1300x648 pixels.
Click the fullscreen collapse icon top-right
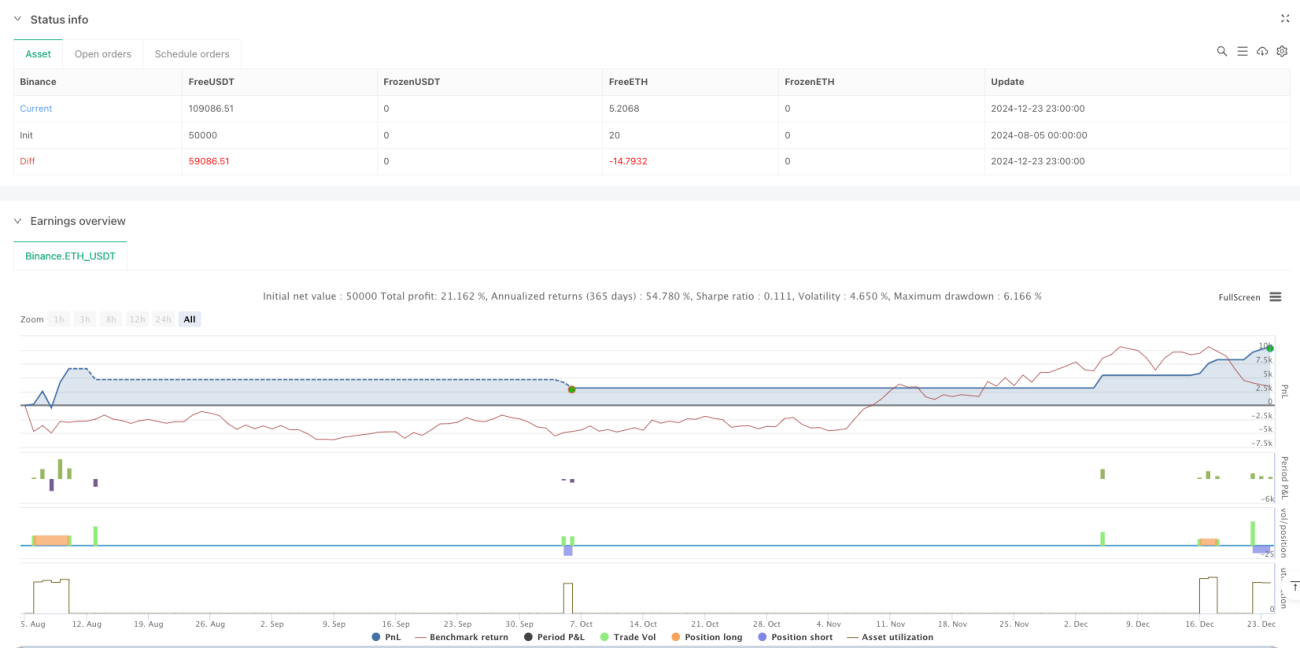point(1285,19)
